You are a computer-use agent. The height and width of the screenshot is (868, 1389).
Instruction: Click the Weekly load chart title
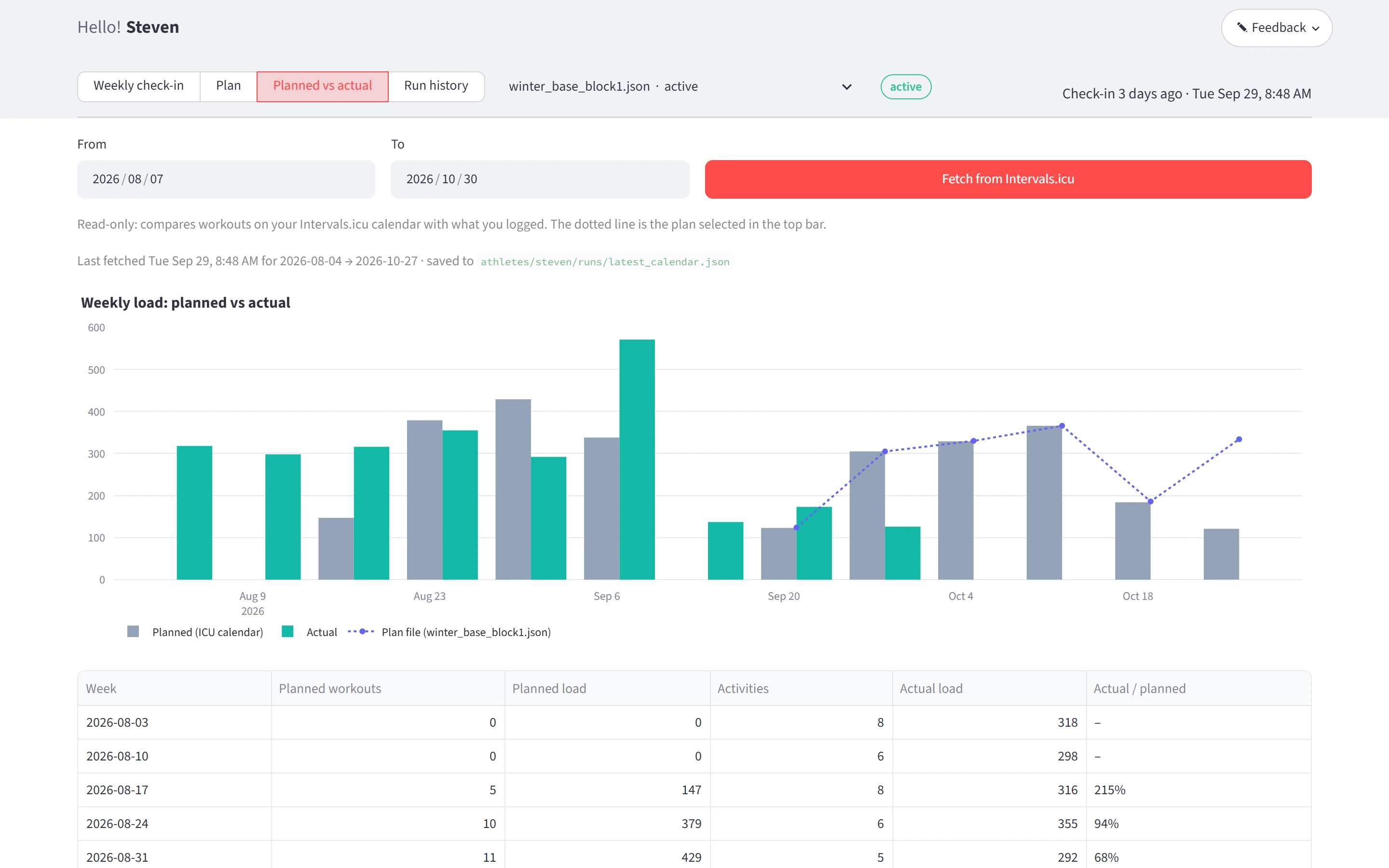(x=185, y=302)
